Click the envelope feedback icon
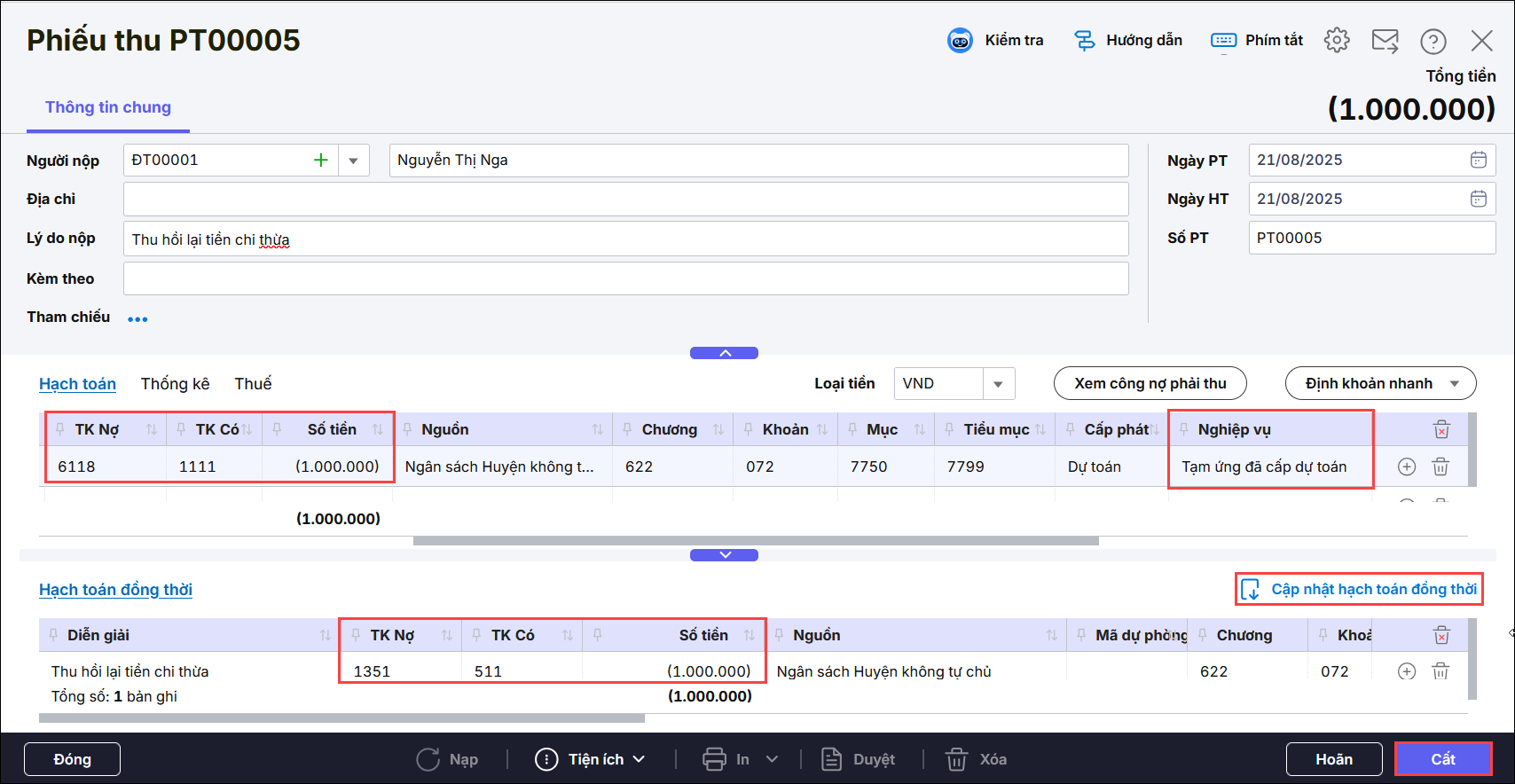 [1385, 41]
